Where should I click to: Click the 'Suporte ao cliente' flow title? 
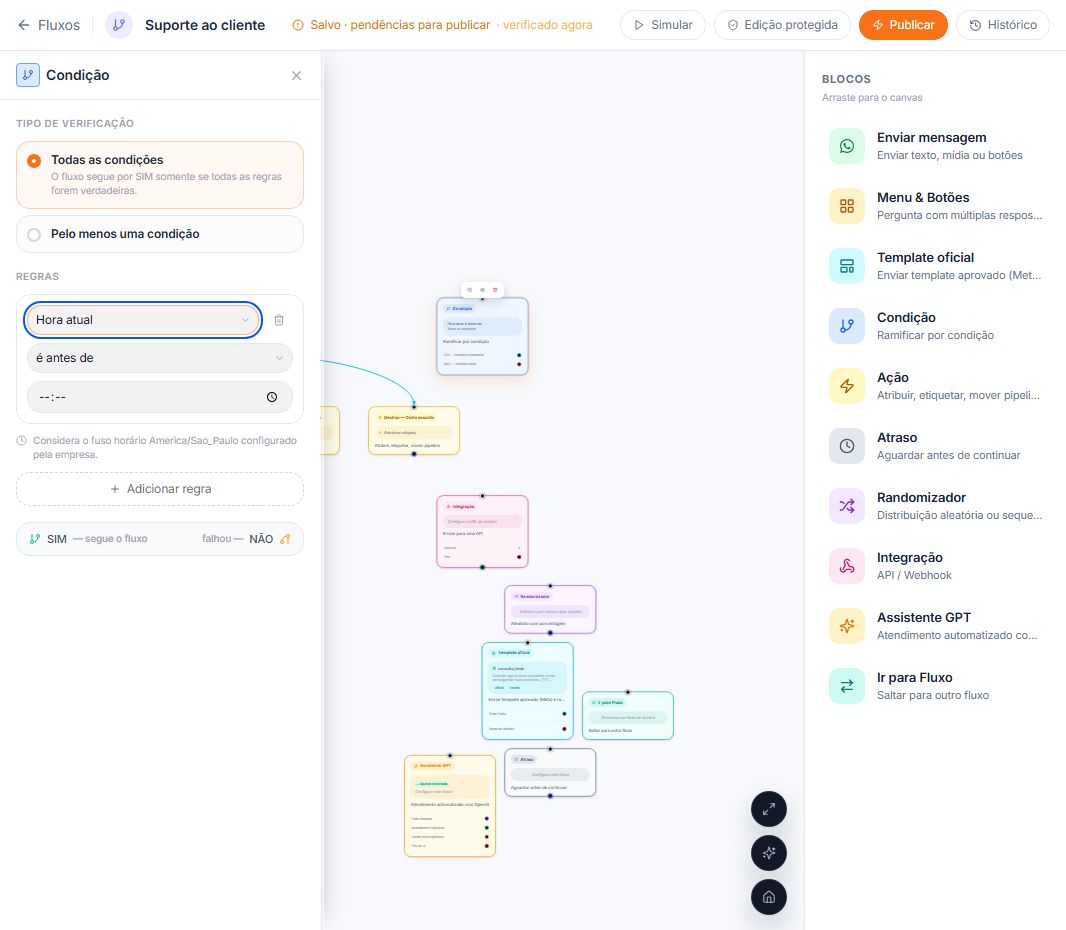(x=205, y=25)
